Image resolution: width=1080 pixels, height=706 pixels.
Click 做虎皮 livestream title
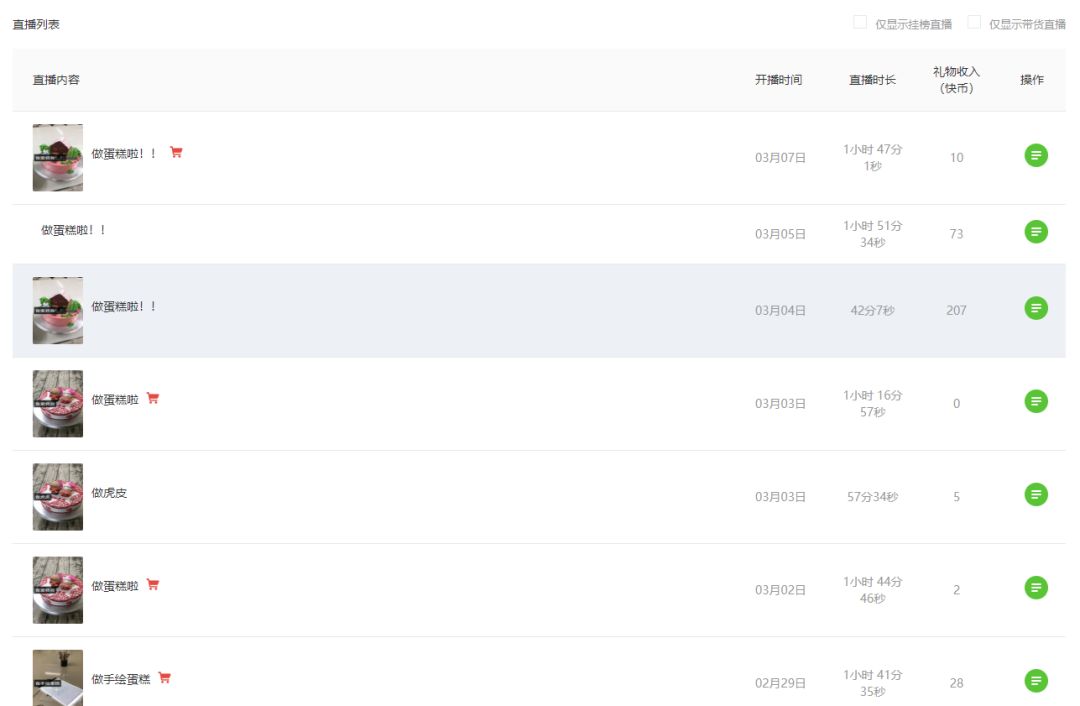click(x=109, y=493)
